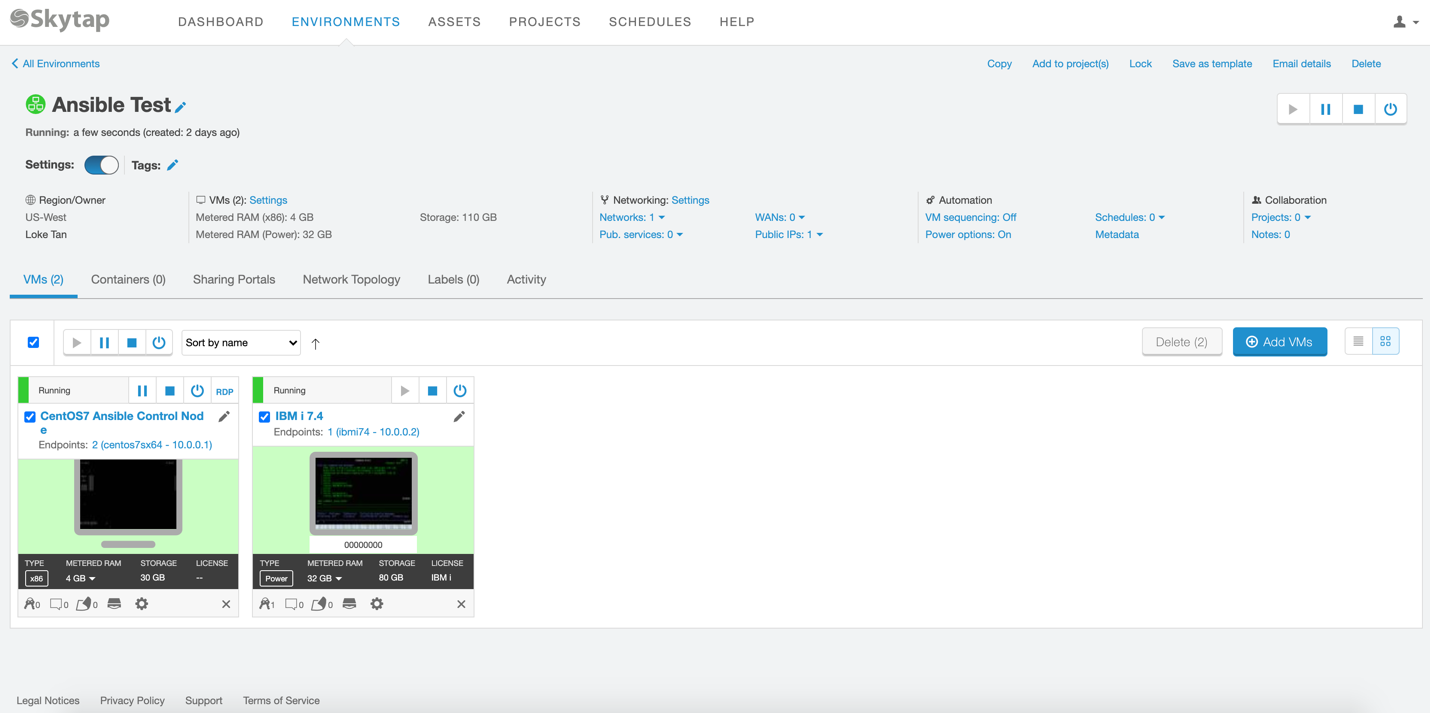Edit the Ansible Test environment name pencil

click(181, 107)
